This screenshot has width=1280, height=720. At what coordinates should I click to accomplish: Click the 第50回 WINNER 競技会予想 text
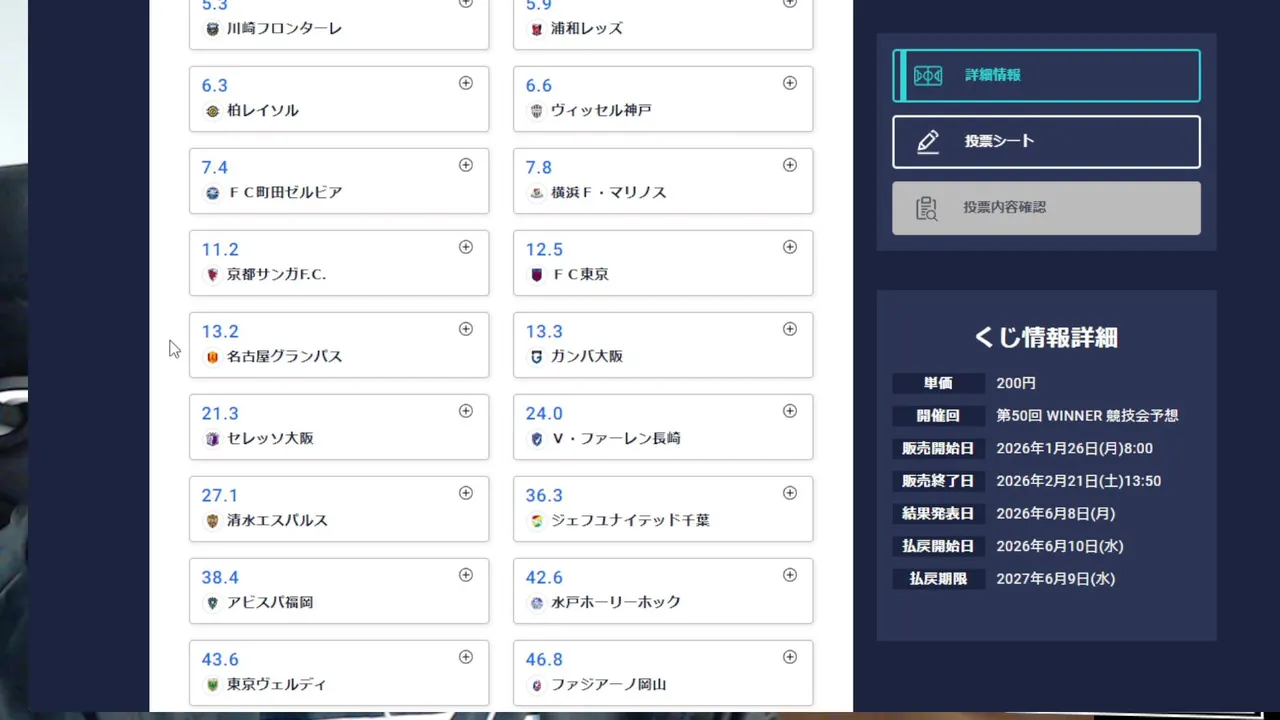tap(1087, 416)
